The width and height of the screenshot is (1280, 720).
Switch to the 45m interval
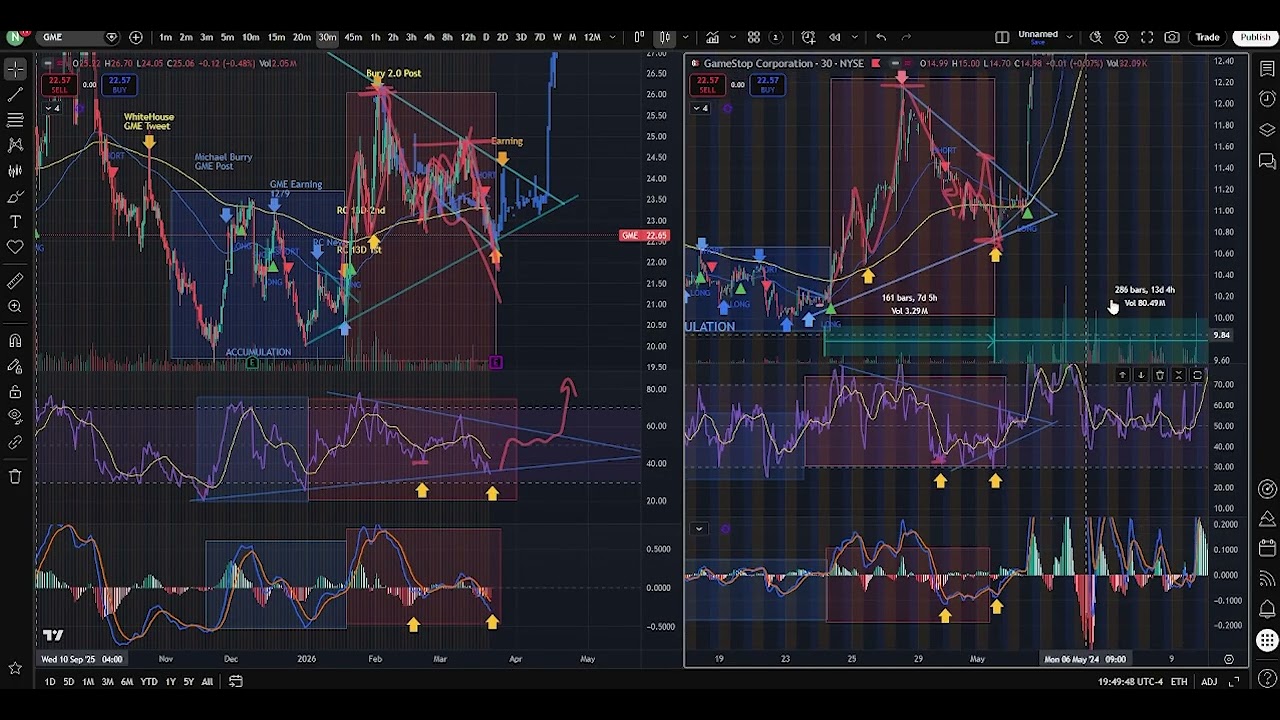(x=353, y=37)
